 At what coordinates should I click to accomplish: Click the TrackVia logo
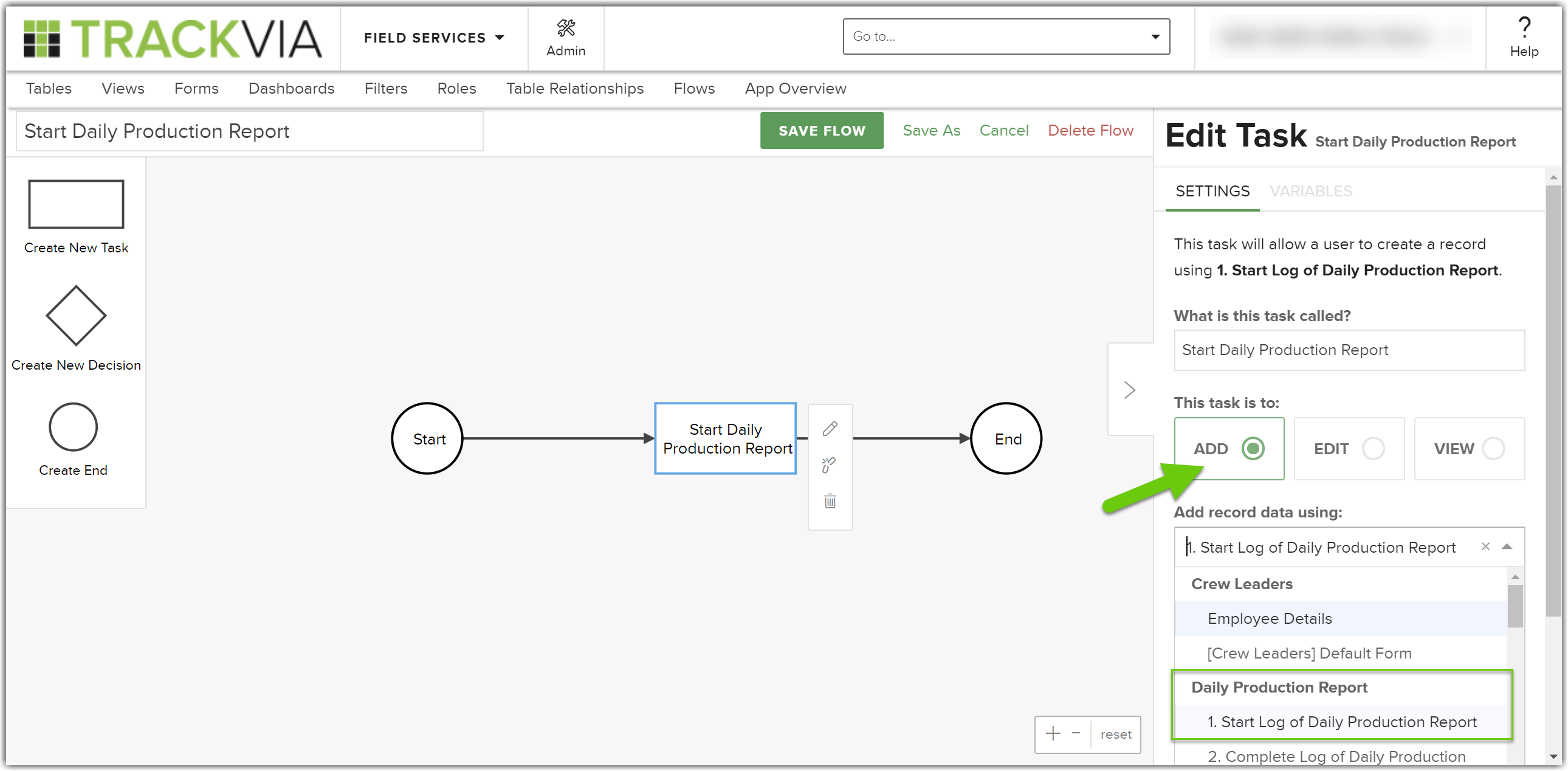coord(172,39)
